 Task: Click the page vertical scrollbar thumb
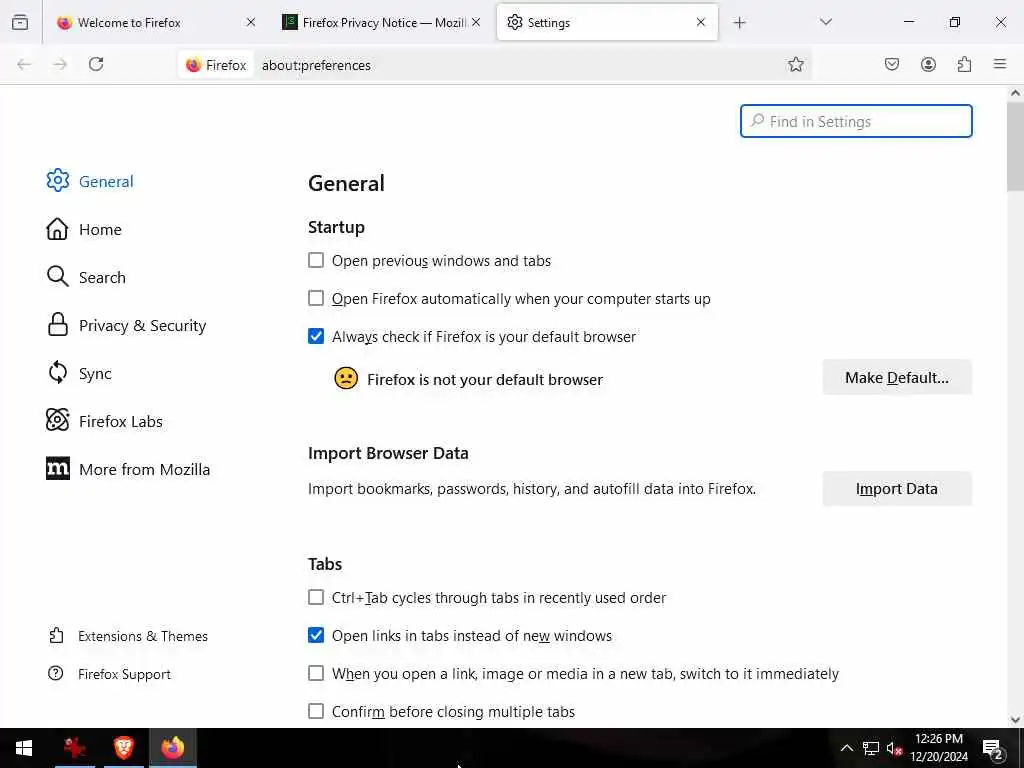coord(1015,146)
